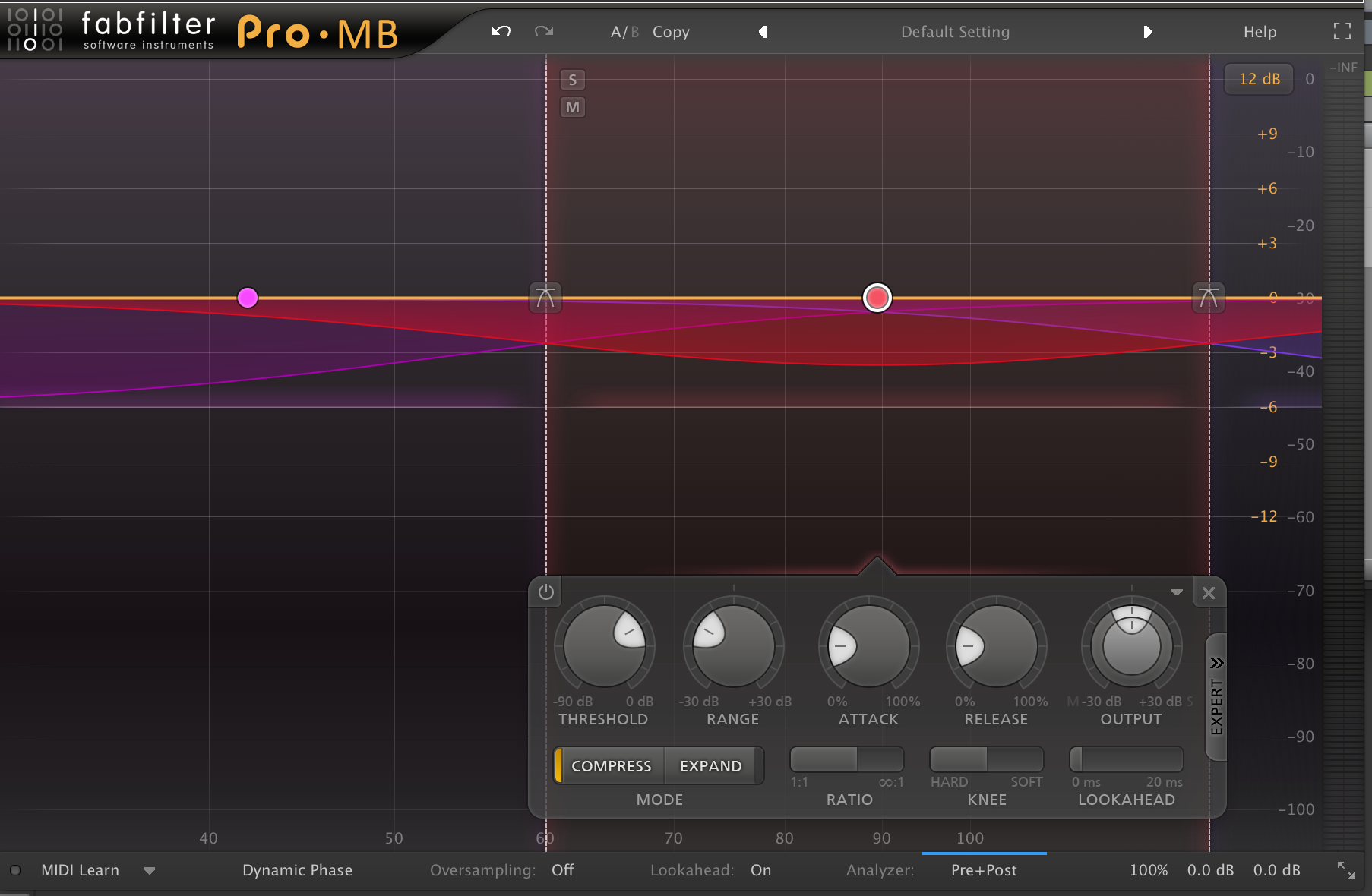Image resolution: width=1372 pixels, height=896 pixels.
Task: Open the Help menu
Action: 1260,32
